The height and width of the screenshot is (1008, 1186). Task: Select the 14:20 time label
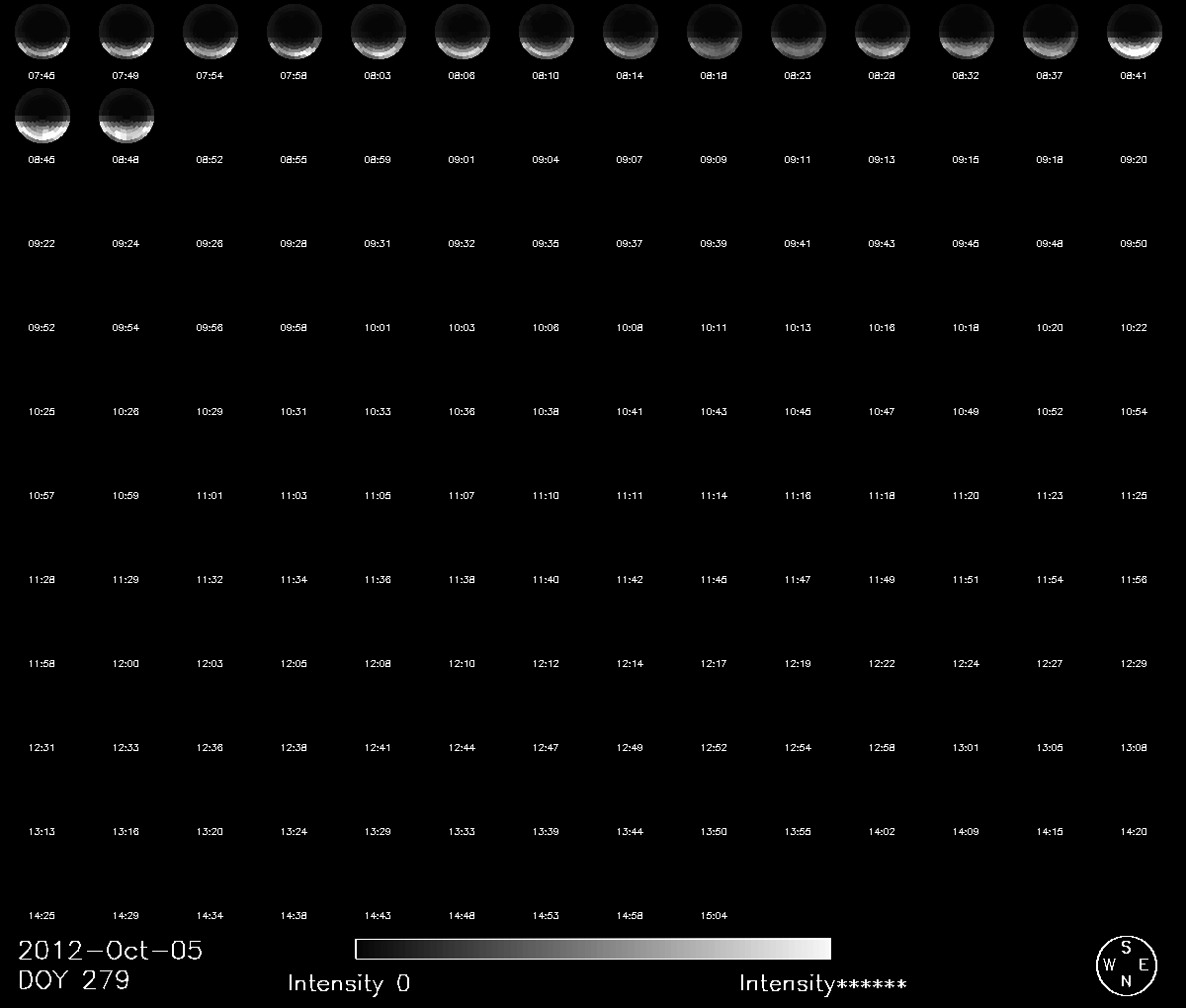1134,831
